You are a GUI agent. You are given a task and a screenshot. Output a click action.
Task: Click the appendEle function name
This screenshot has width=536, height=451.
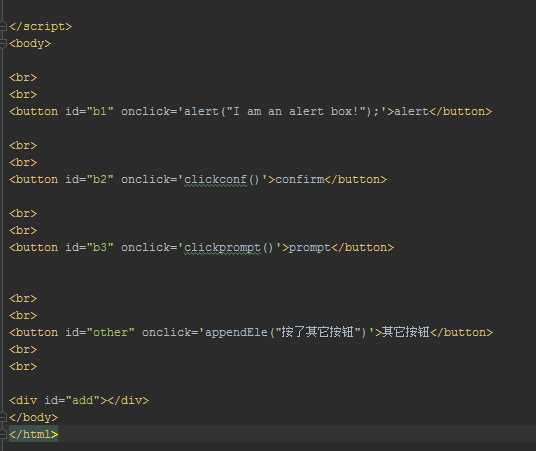tap(236, 332)
